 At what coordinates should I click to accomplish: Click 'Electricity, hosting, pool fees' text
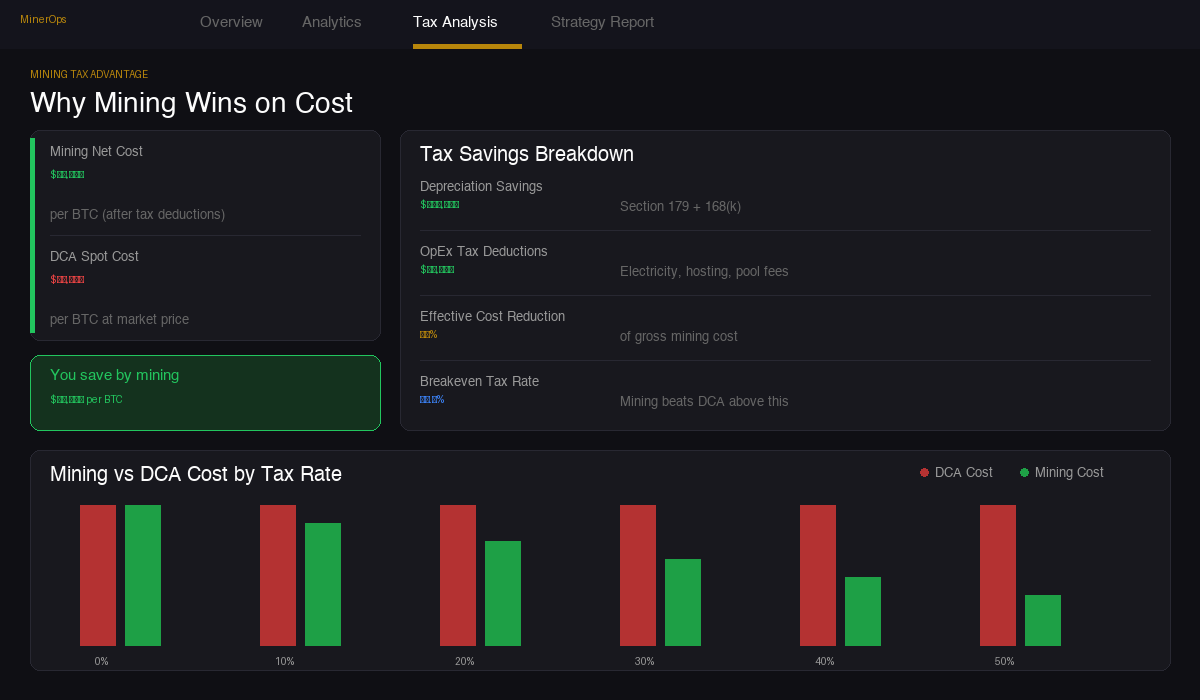[704, 271]
